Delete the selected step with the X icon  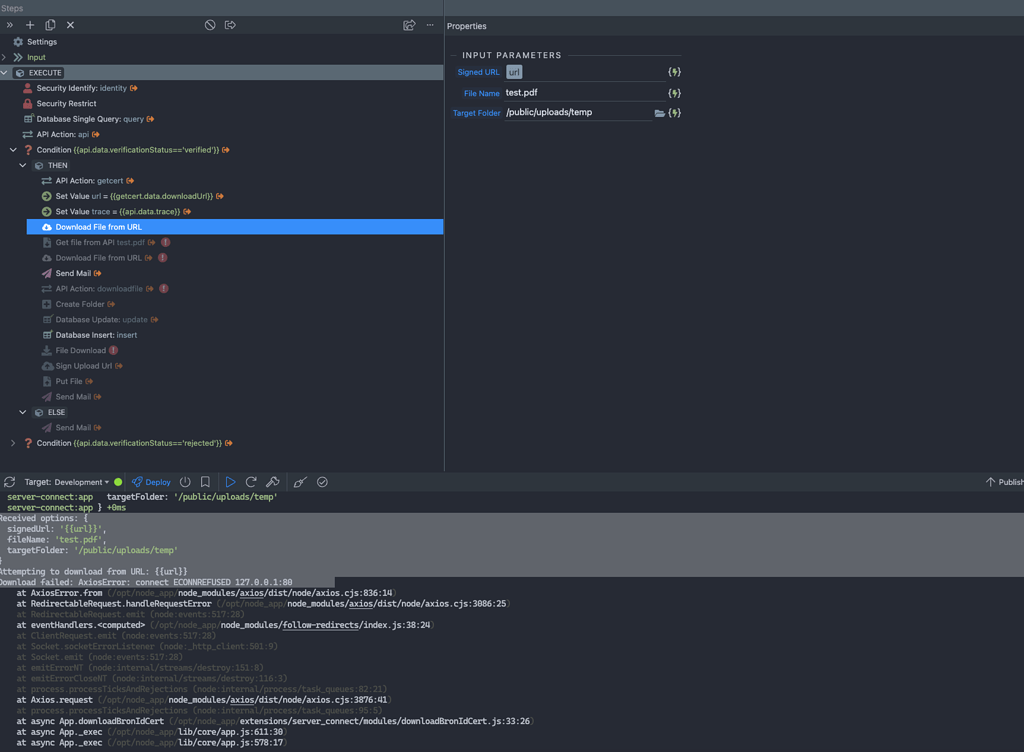pyautogui.click(x=70, y=24)
